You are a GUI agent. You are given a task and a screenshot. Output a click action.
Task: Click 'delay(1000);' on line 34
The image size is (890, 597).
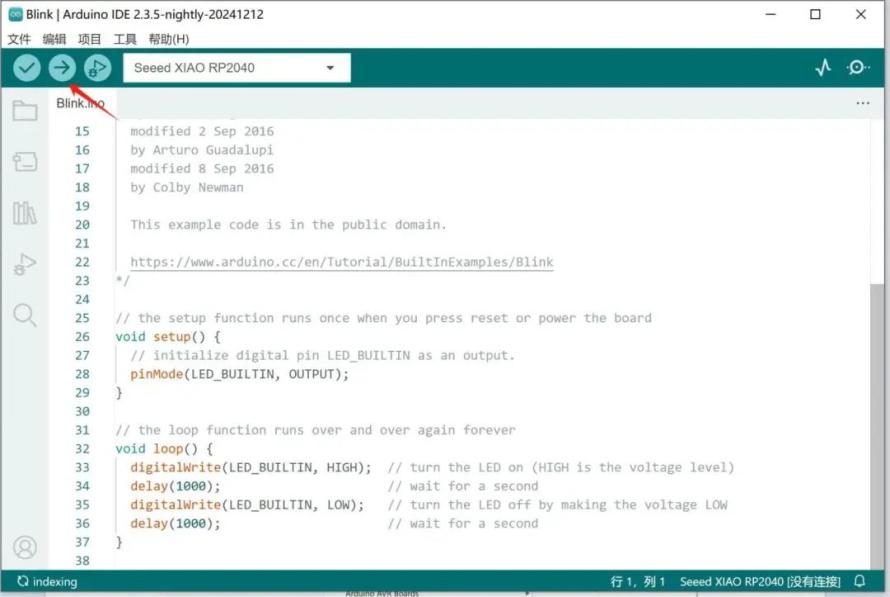coord(175,486)
